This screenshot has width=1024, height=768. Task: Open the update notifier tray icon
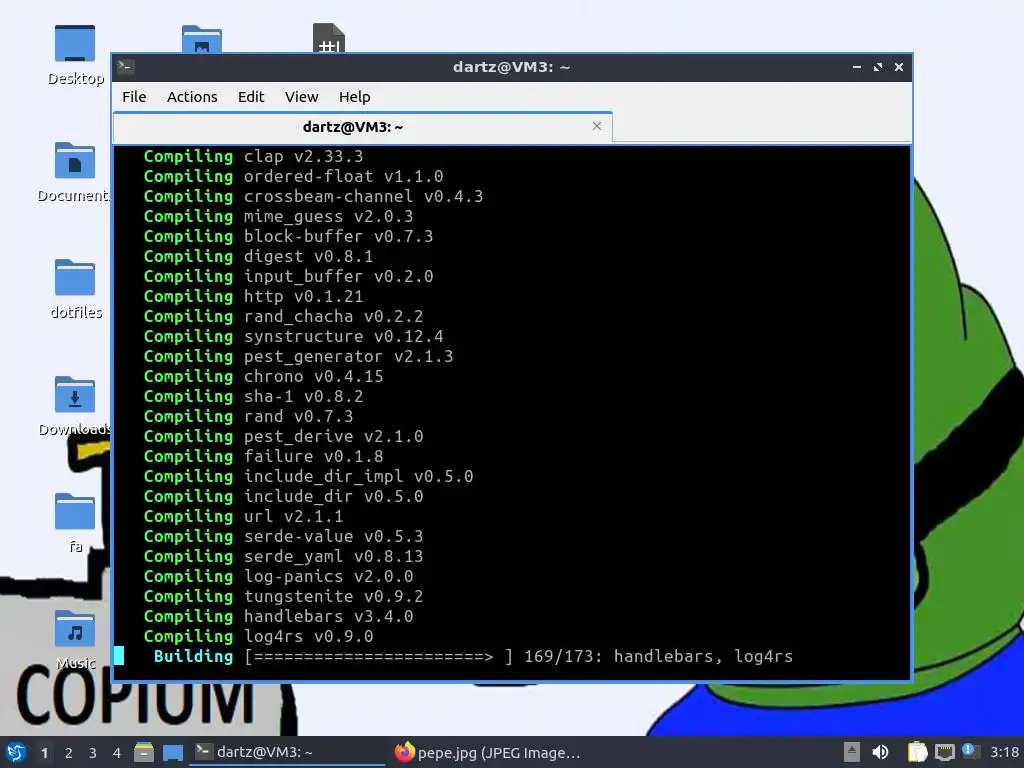tap(971, 752)
